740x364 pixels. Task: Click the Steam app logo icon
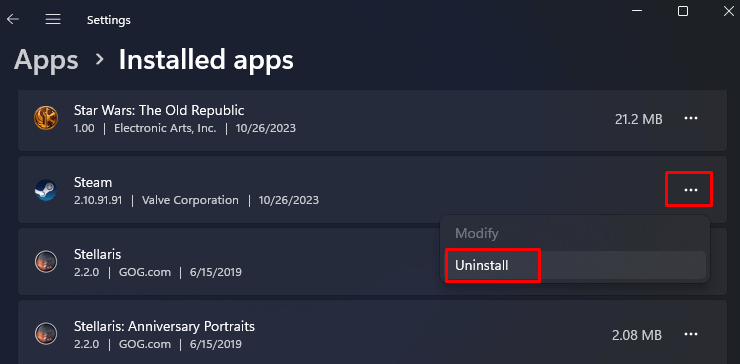click(46, 190)
